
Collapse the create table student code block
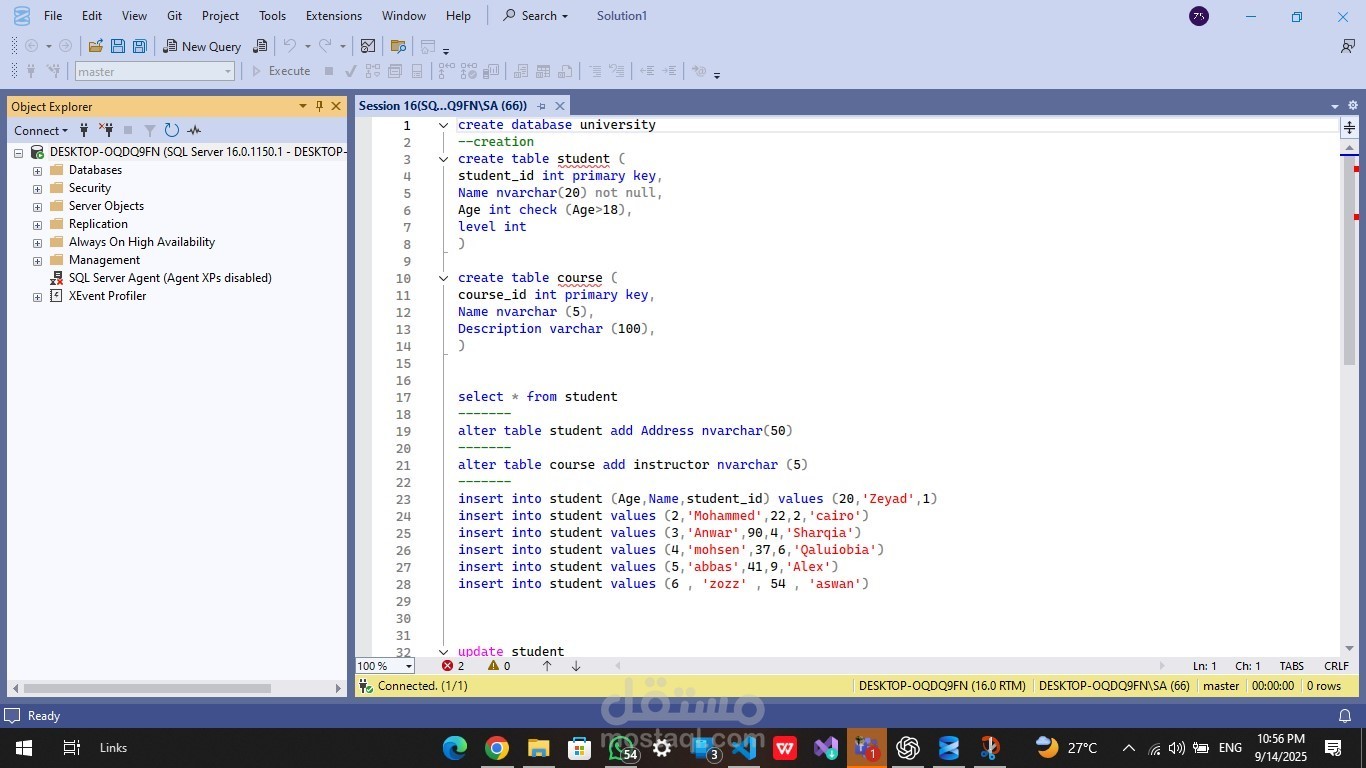(443, 159)
